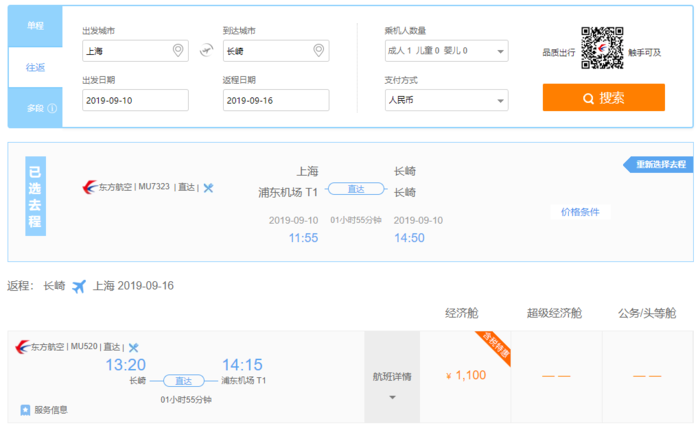Switch to the 多段 multi-city tab
Viewport: 700px width, 428px height.
click(34, 108)
